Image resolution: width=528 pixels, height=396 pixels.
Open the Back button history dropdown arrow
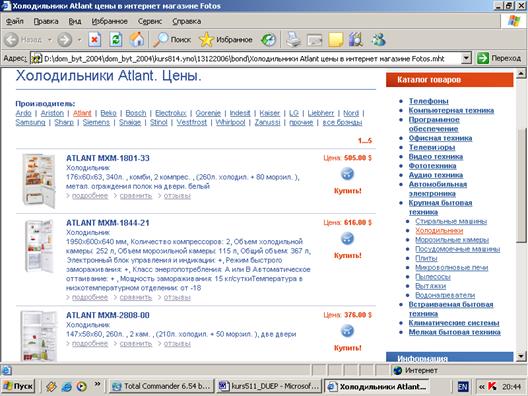(50, 40)
